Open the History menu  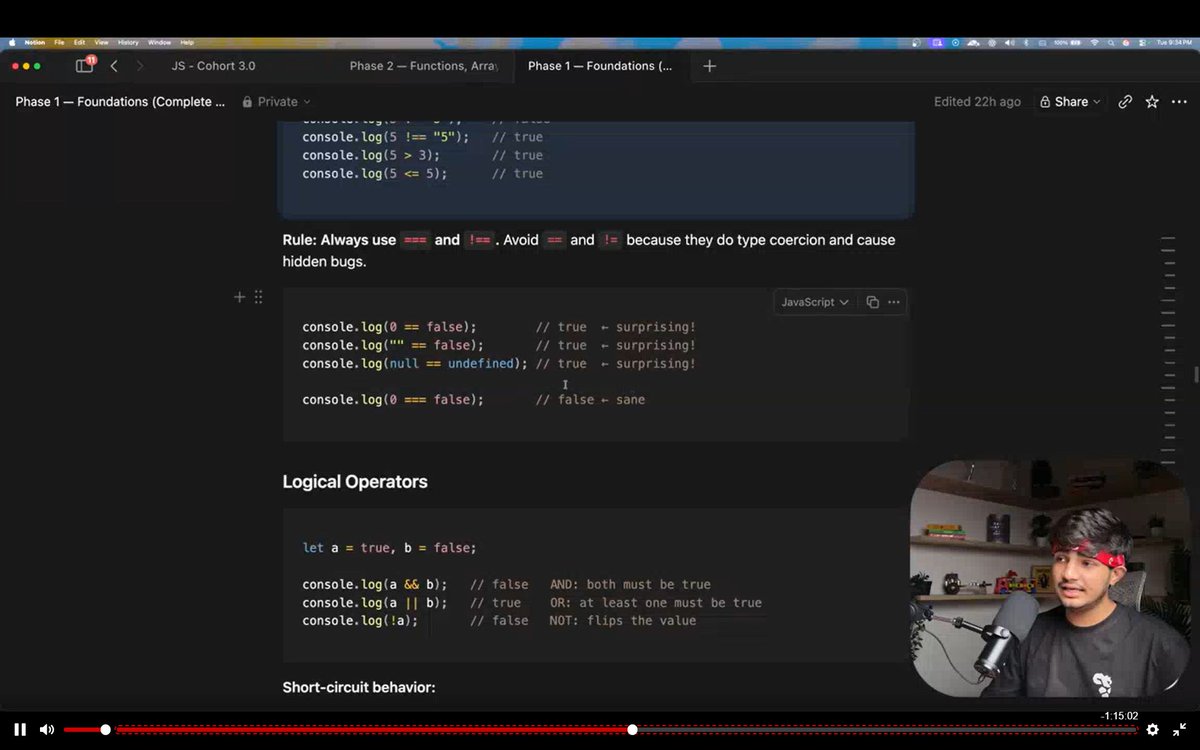(x=128, y=43)
